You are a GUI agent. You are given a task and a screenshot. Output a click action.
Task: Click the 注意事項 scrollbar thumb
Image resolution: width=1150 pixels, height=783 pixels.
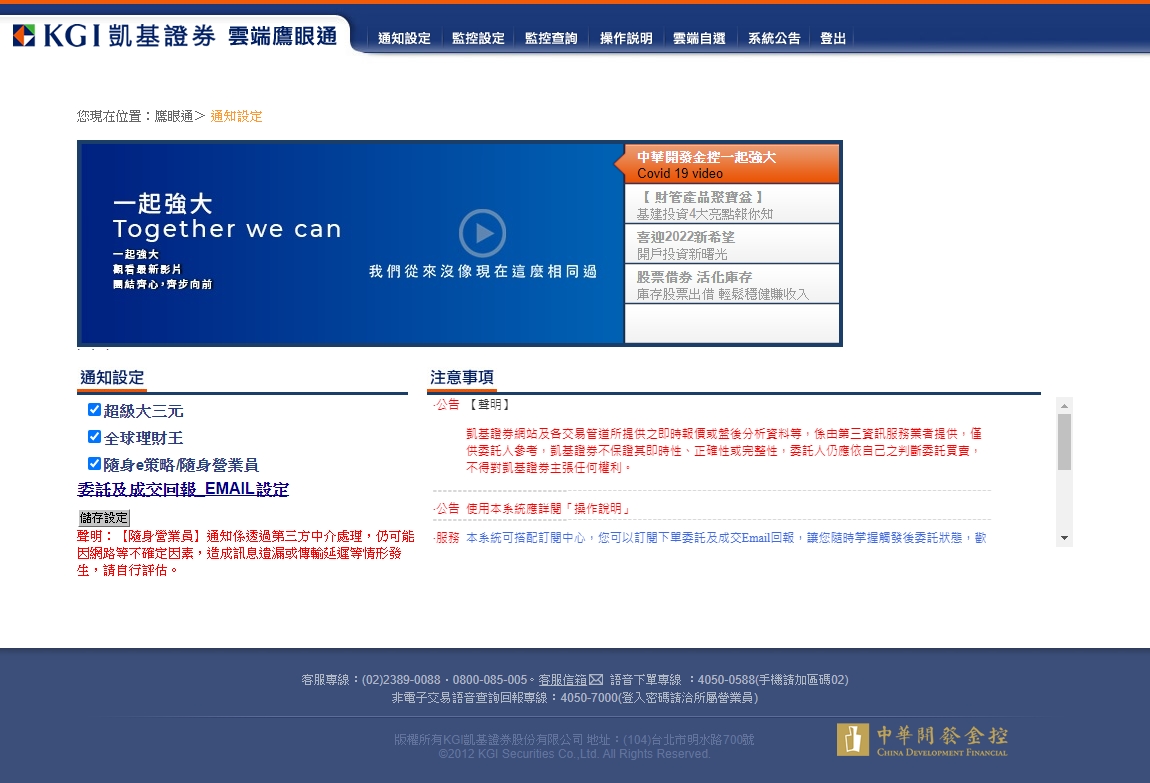point(1064,442)
